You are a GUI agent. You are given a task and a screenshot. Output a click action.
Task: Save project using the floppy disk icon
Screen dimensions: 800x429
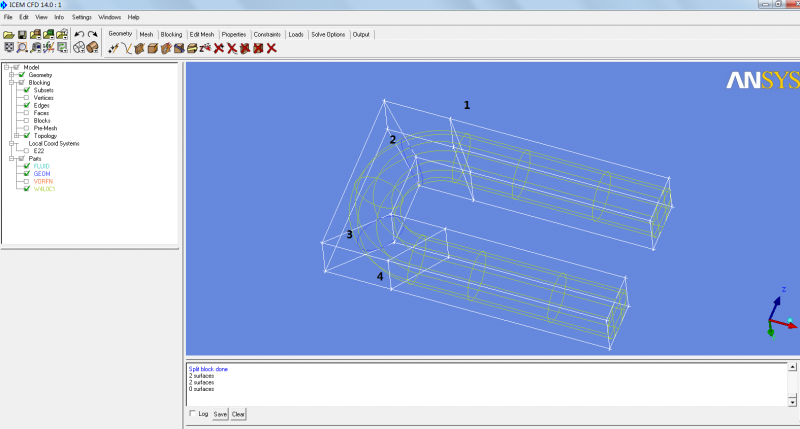coord(22,35)
